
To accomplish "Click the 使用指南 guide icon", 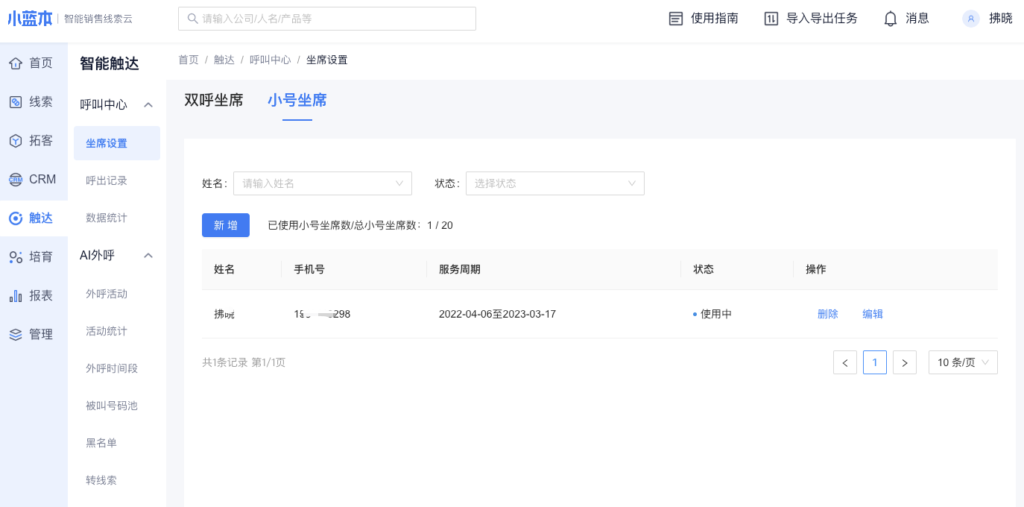I will (676, 18).
